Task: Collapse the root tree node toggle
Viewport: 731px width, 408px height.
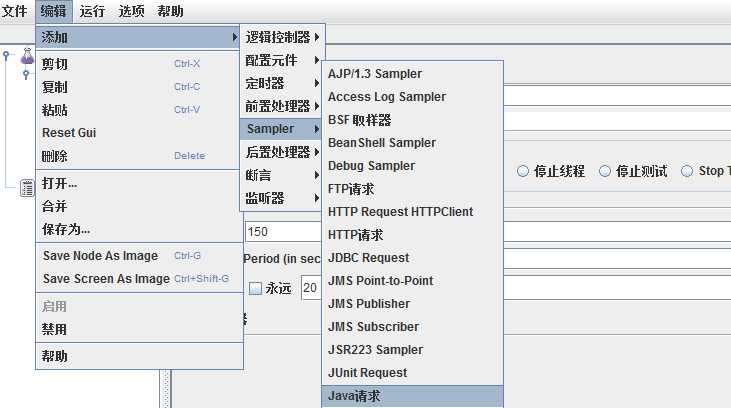Action: [6, 55]
